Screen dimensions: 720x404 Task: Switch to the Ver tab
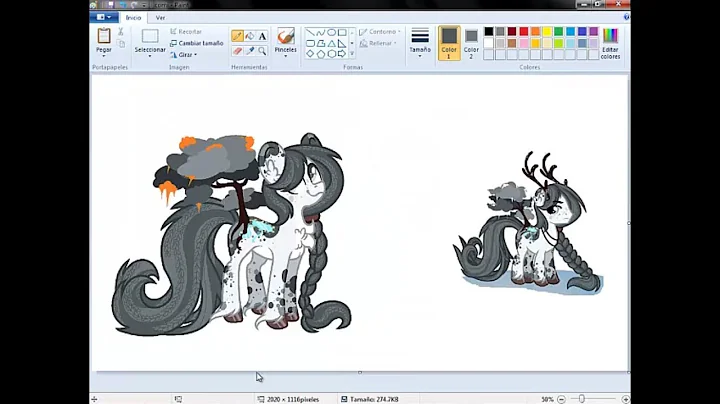click(160, 17)
